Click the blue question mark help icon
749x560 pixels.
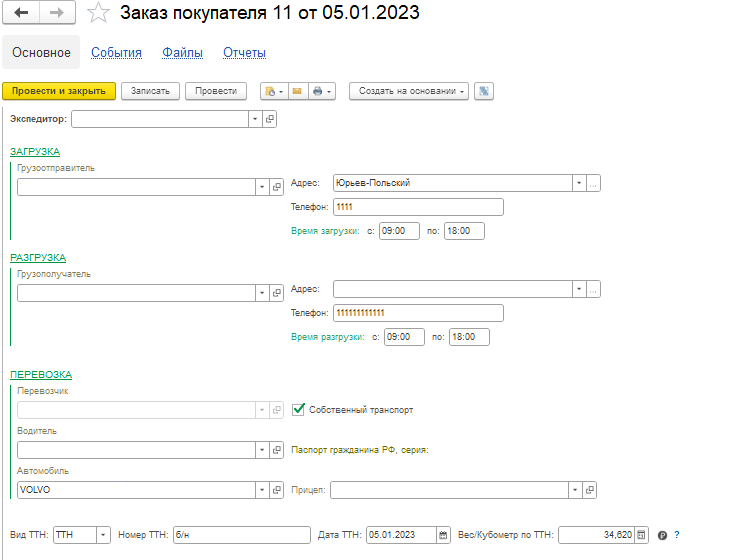point(677,535)
